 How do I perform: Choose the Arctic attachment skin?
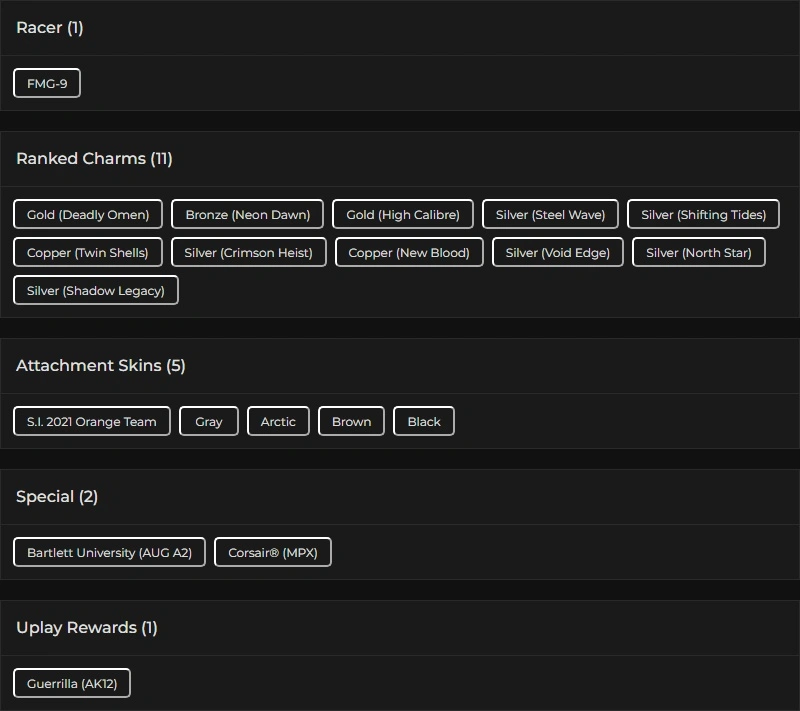tap(278, 422)
